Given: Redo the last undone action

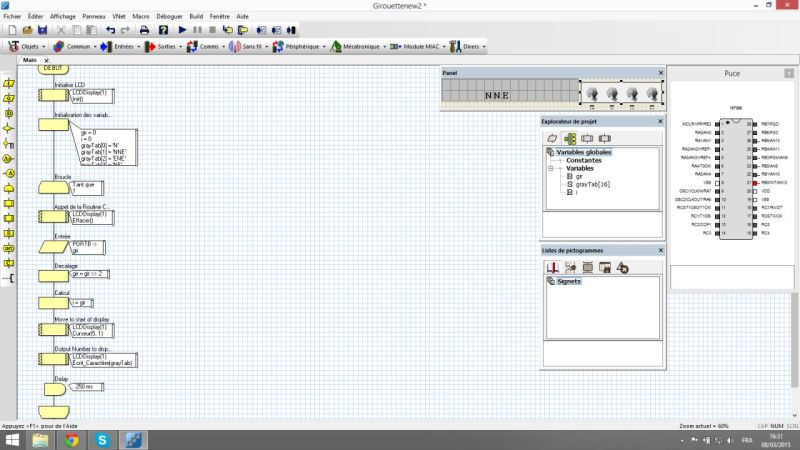Looking at the screenshot, I should [x=126, y=31].
